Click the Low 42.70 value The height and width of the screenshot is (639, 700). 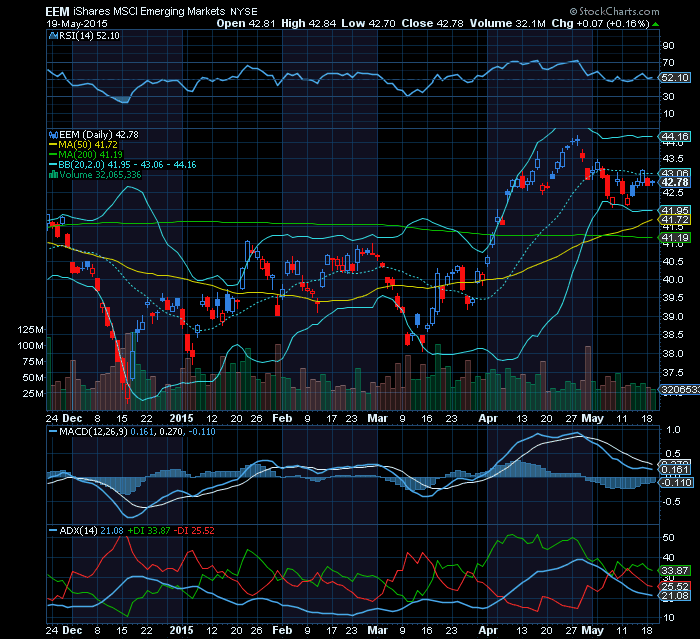click(369, 24)
